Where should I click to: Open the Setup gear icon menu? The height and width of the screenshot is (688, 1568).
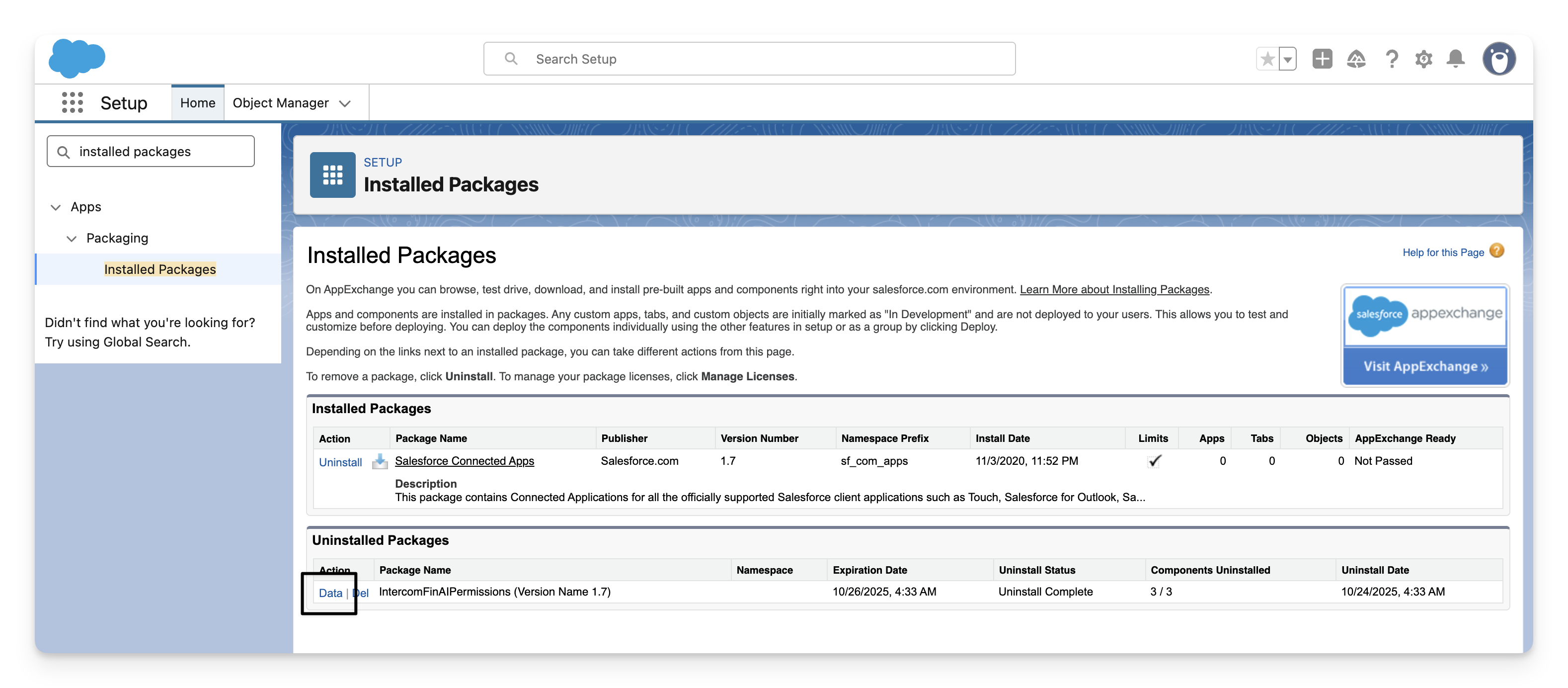click(x=1424, y=59)
